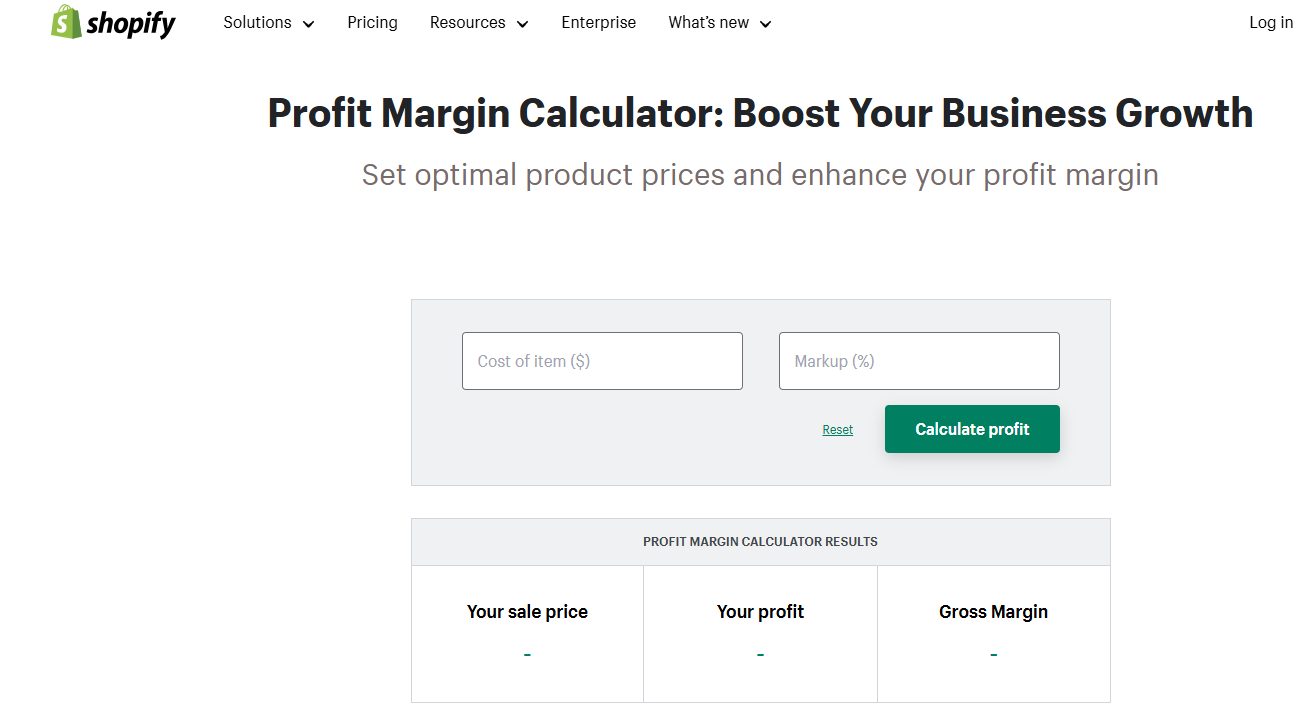Click the Profit Margin Calculator Results header
Viewport: 1309px width, 714px height.
tap(760, 541)
